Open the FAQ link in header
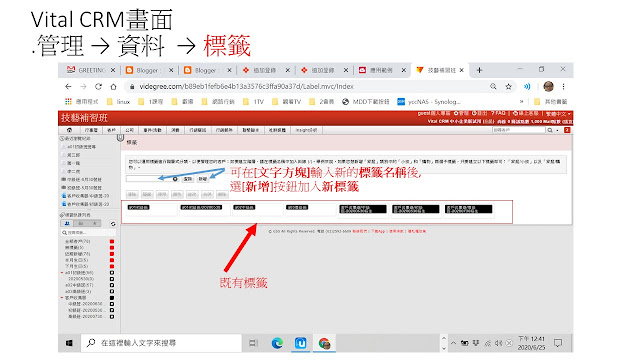The width and height of the screenshot is (640, 360). (499, 113)
